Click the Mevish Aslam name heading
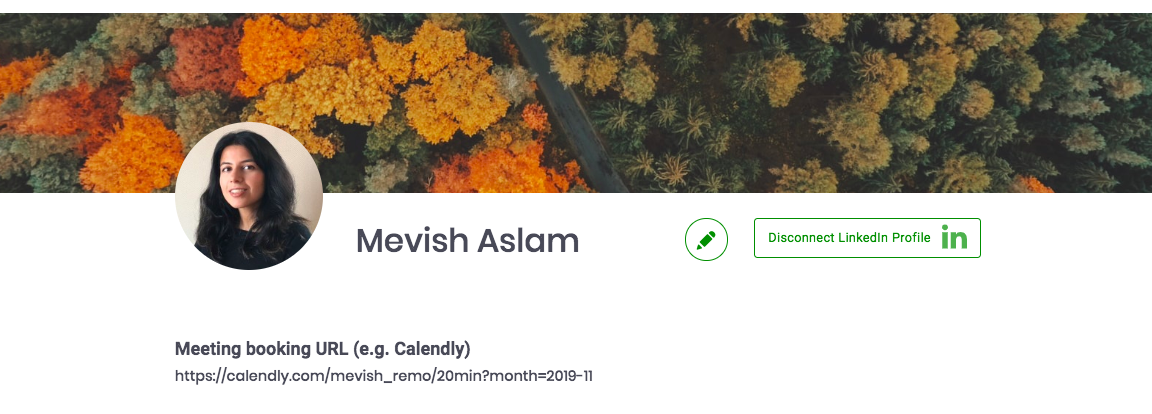 tap(467, 241)
